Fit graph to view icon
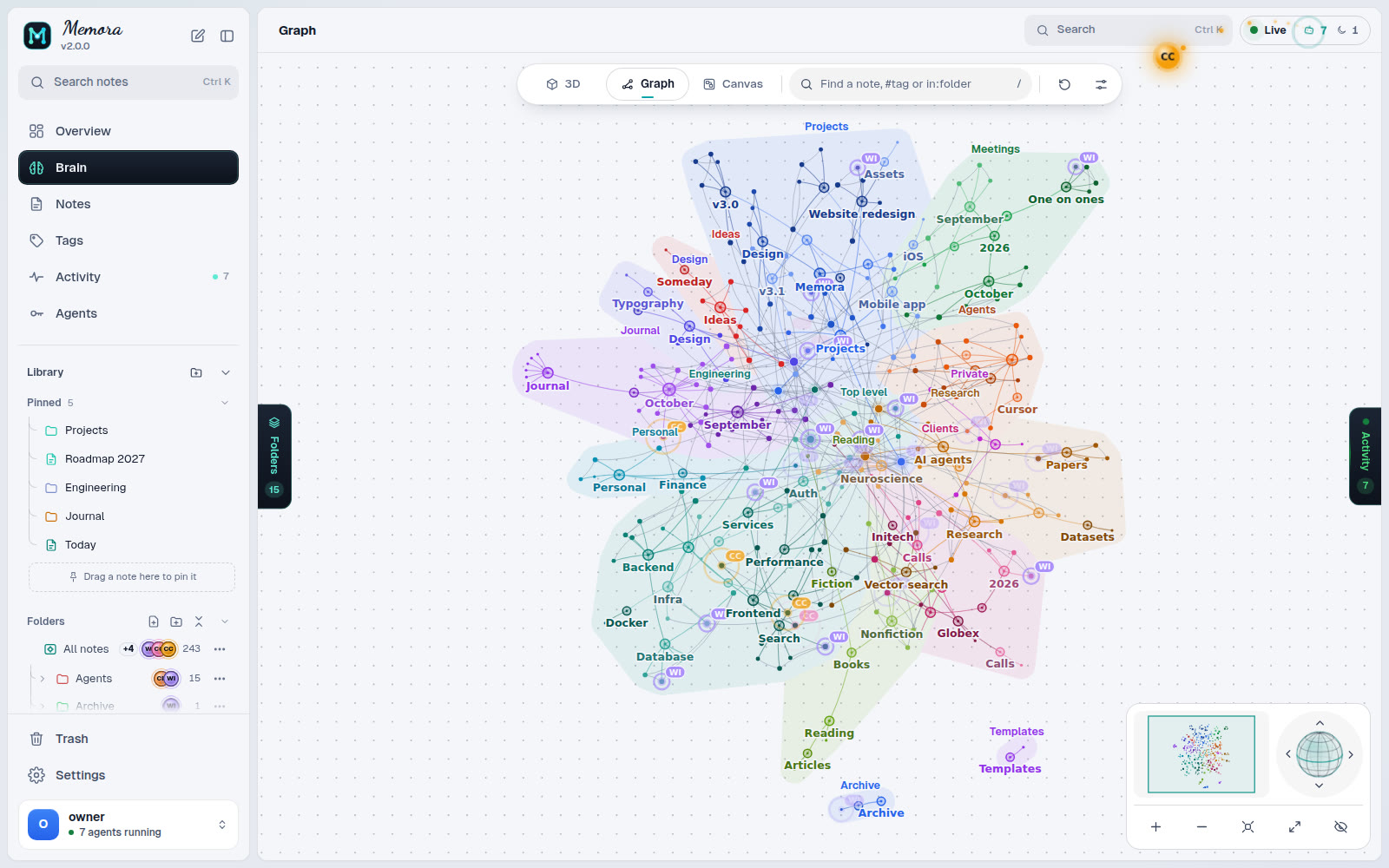Image resolution: width=1389 pixels, height=868 pixels. click(1247, 827)
